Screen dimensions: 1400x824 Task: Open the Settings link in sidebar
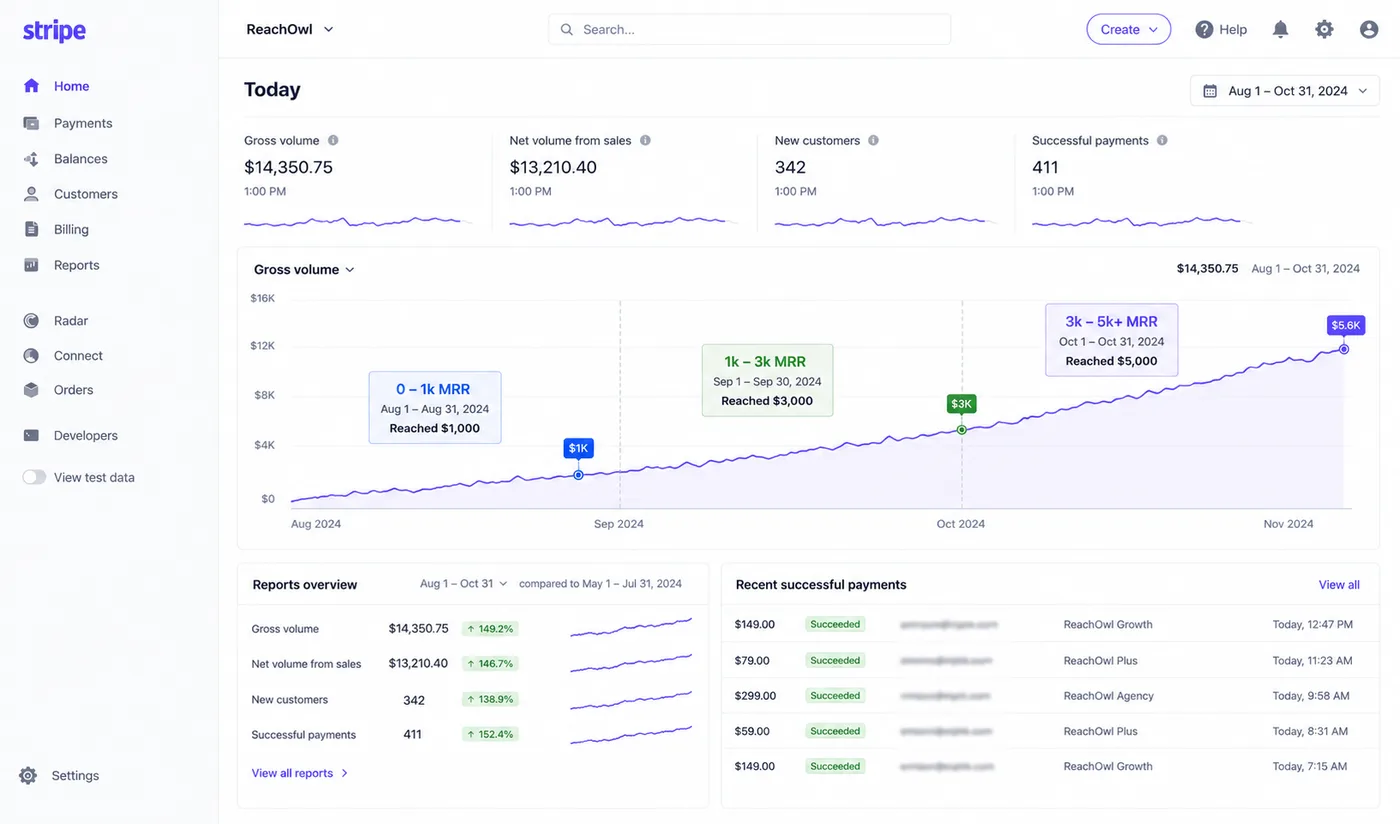(75, 775)
